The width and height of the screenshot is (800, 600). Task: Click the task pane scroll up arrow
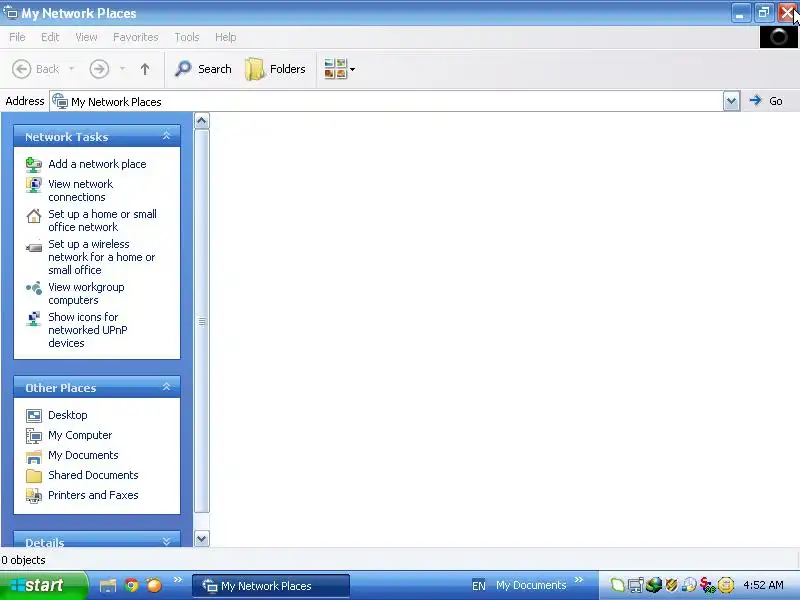coord(202,121)
